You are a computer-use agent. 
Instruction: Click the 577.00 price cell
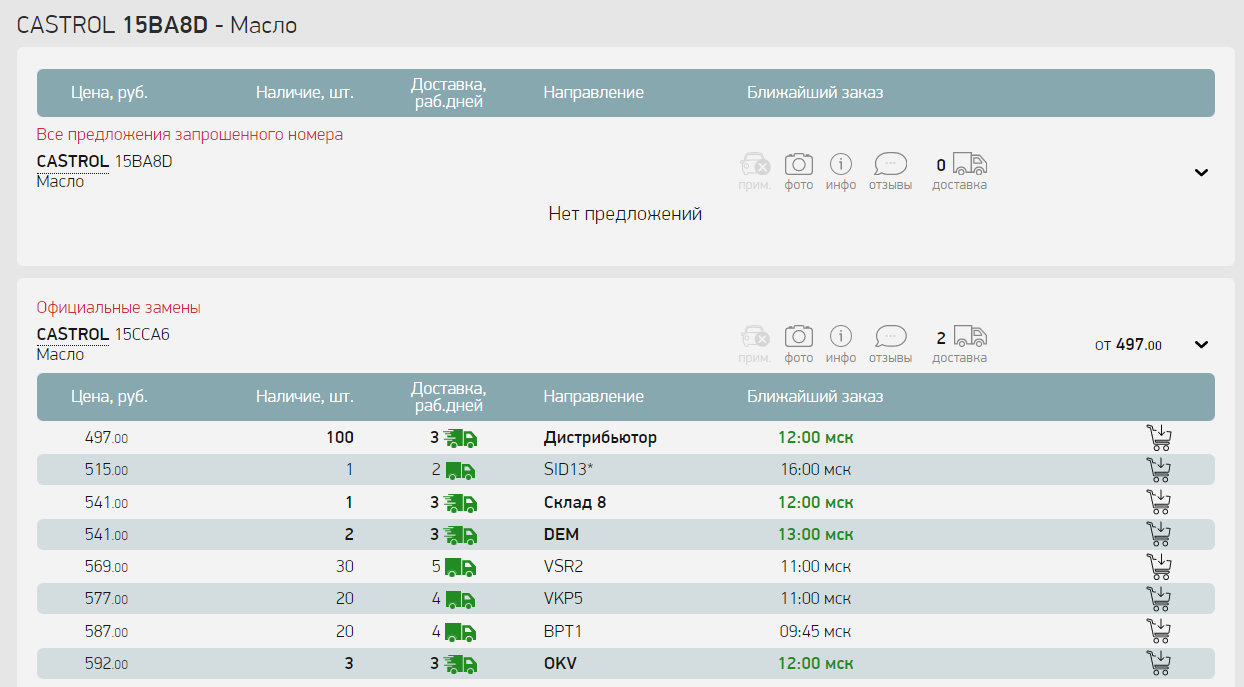(106, 599)
